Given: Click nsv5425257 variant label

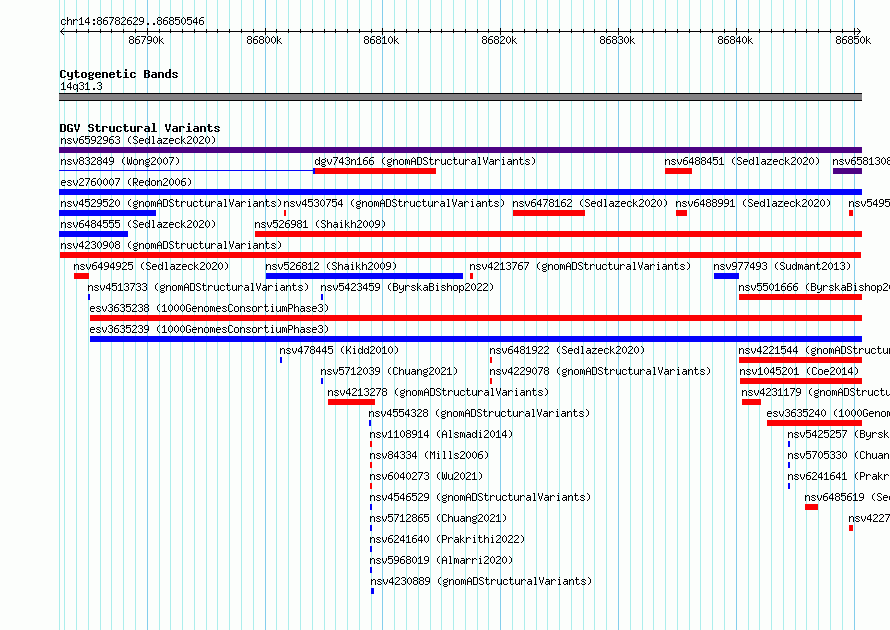Looking at the screenshot, I should tap(838, 434).
